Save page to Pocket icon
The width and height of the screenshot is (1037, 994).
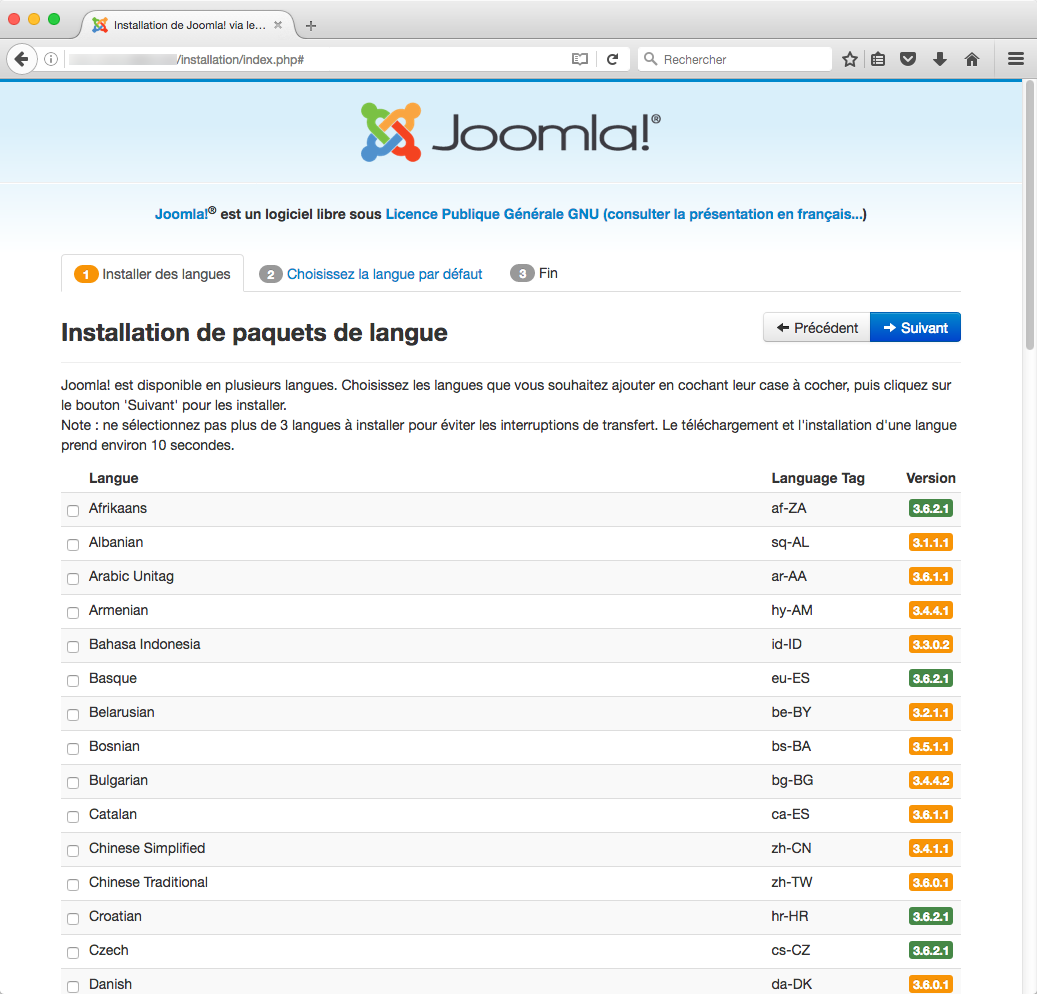pos(908,60)
